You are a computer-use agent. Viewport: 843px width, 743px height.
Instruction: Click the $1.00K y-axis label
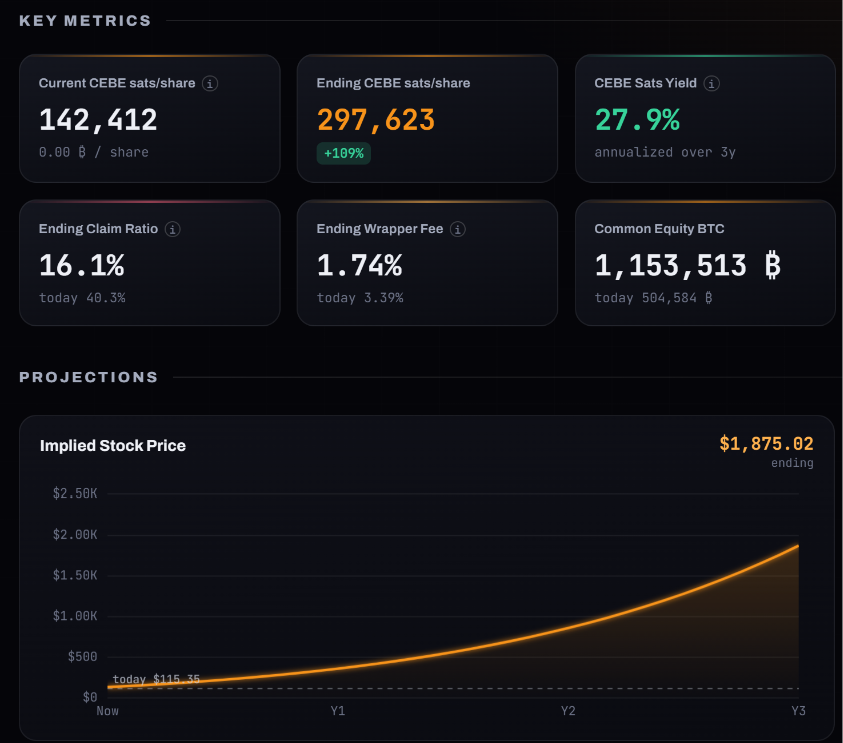coord(75,616)
